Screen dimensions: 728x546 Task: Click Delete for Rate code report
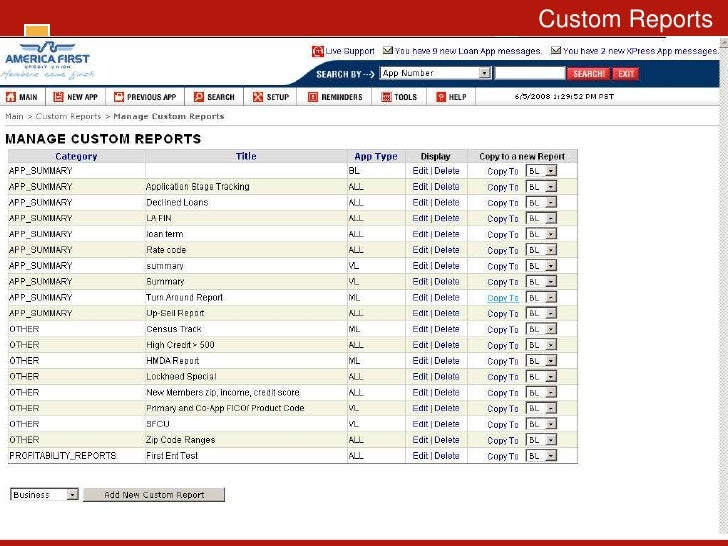447,250
